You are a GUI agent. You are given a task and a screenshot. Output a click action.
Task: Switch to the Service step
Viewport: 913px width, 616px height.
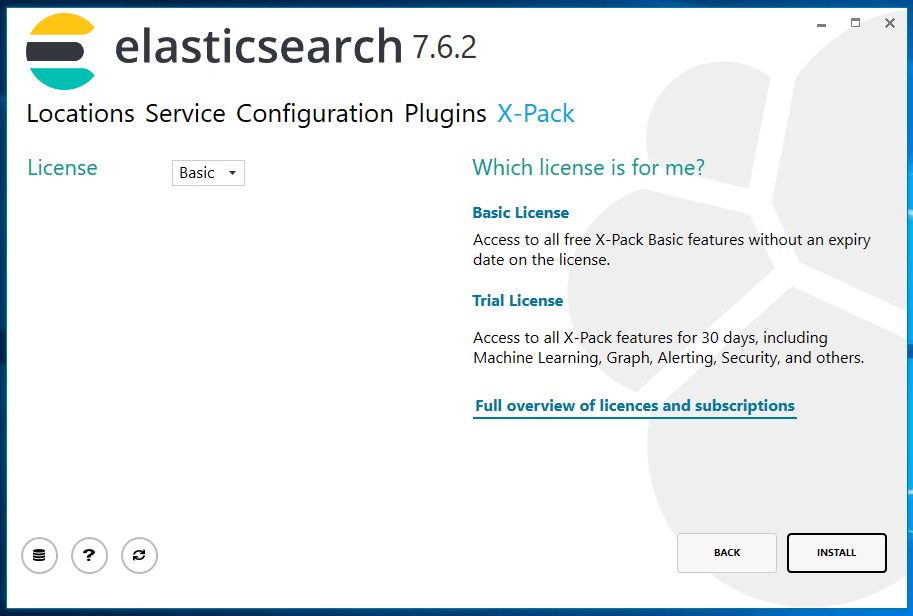185,114
